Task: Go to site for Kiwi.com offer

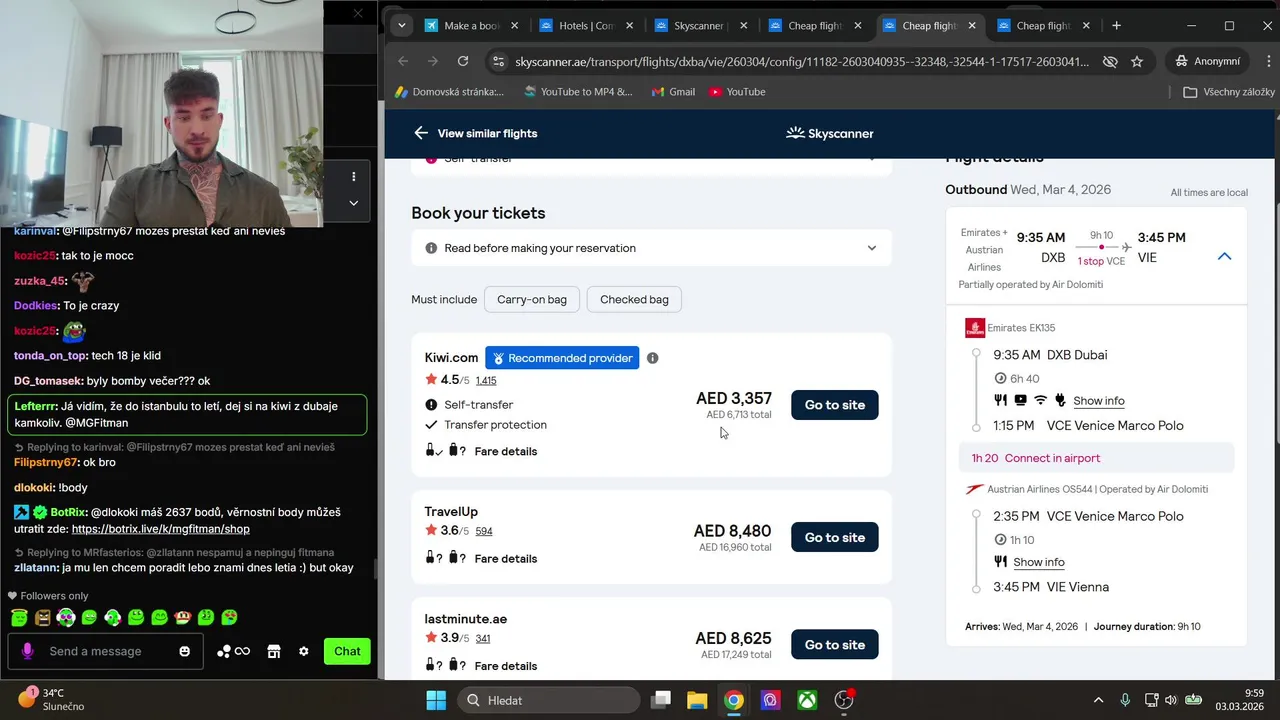Action: tap(835, 405)
